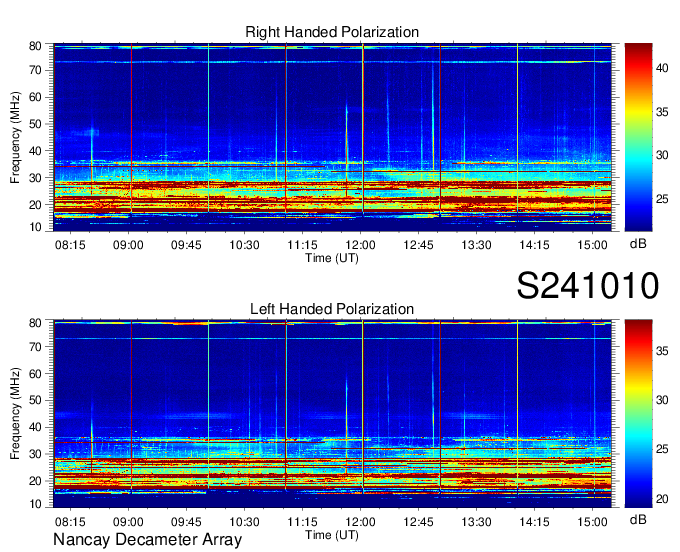The height and width of the screenshot is (552, 680).
Task: Click the 10 MHz tick on right-handed plot
Action: (35, 227)
